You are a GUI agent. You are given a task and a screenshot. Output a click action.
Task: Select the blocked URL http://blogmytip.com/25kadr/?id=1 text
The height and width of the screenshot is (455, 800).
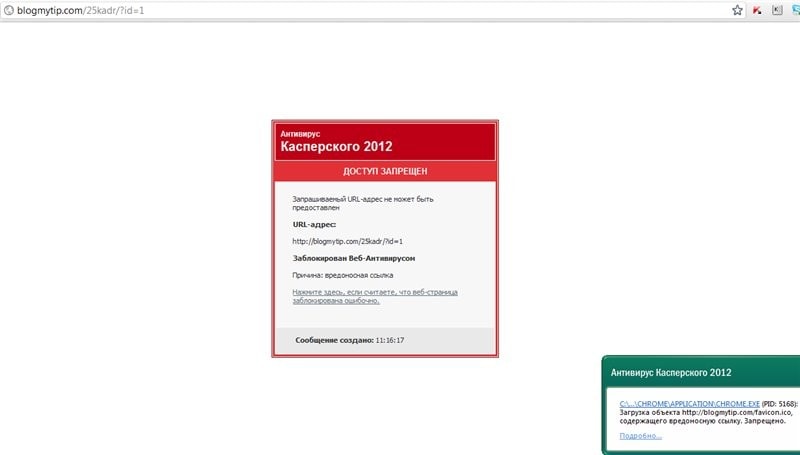347,241
